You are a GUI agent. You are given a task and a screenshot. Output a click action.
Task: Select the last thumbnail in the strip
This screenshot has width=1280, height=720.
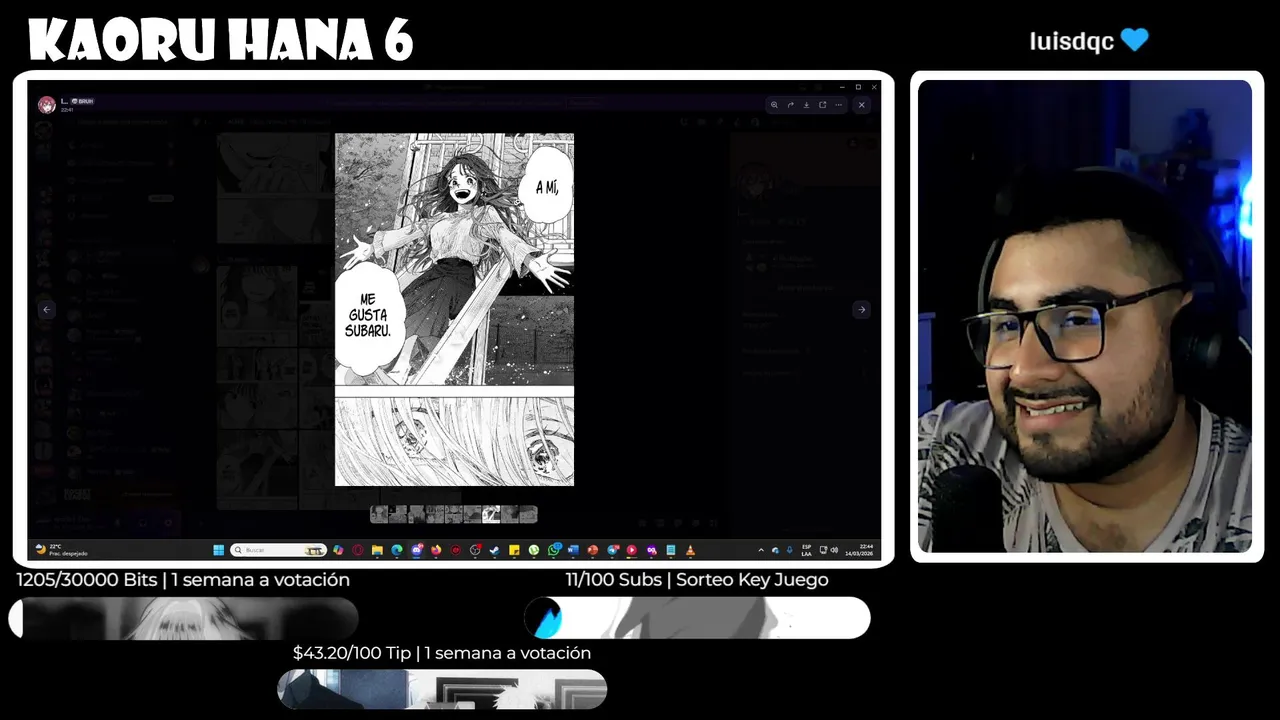[528, 514]
